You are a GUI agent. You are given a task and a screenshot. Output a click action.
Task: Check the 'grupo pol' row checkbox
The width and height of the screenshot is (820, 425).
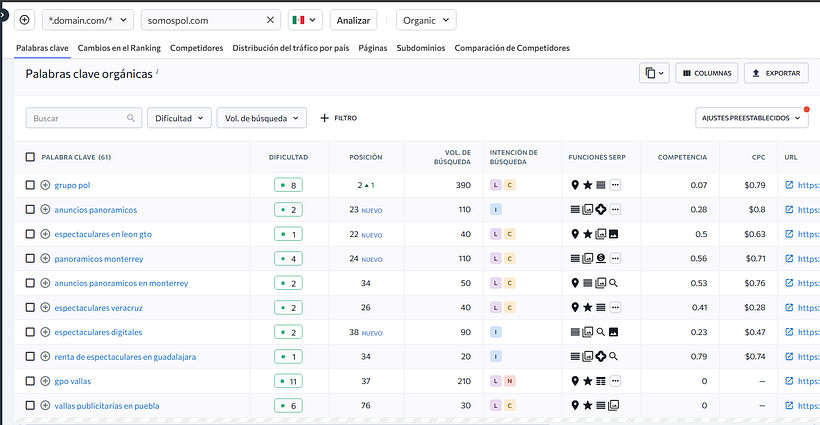(x=30, y=185)
